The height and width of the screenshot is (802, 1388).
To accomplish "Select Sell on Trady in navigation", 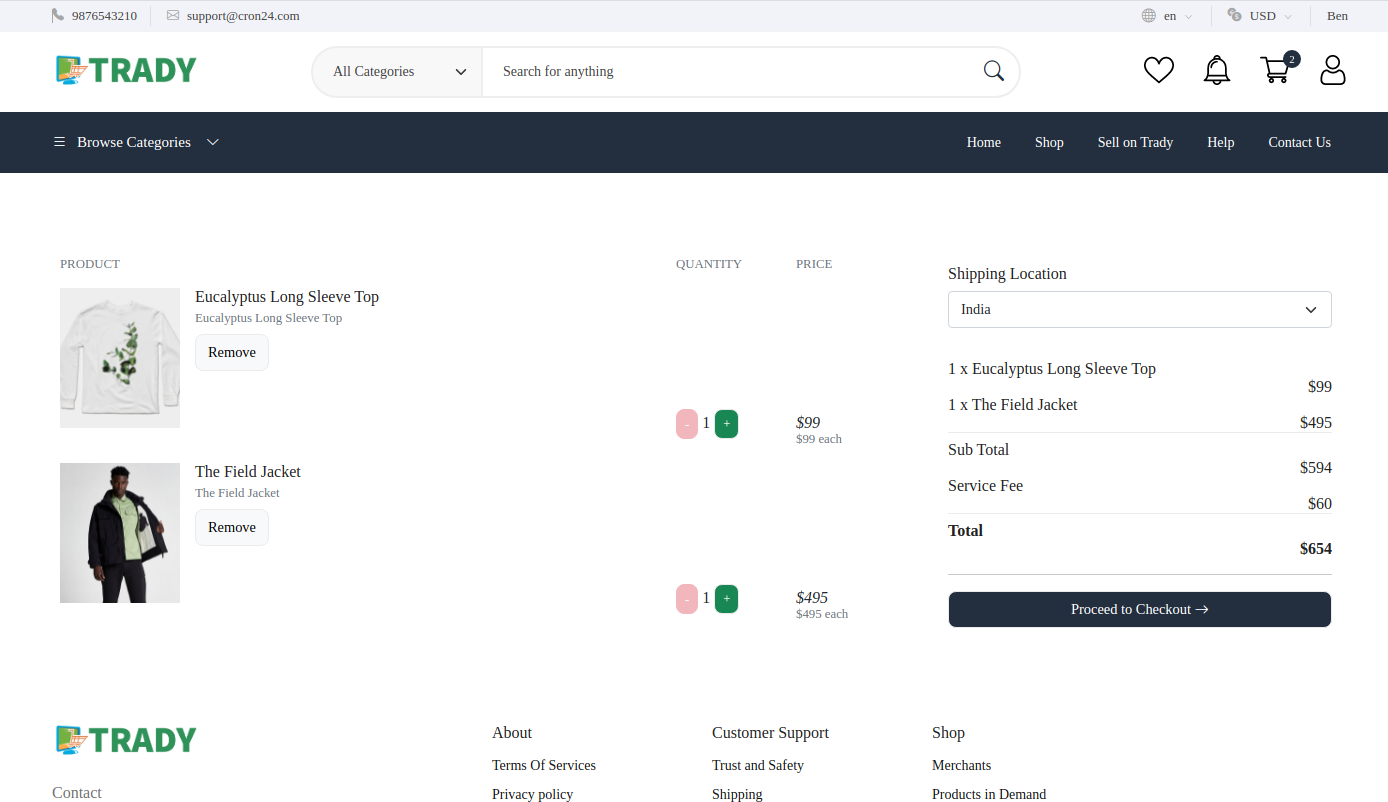I will 1135,142.
